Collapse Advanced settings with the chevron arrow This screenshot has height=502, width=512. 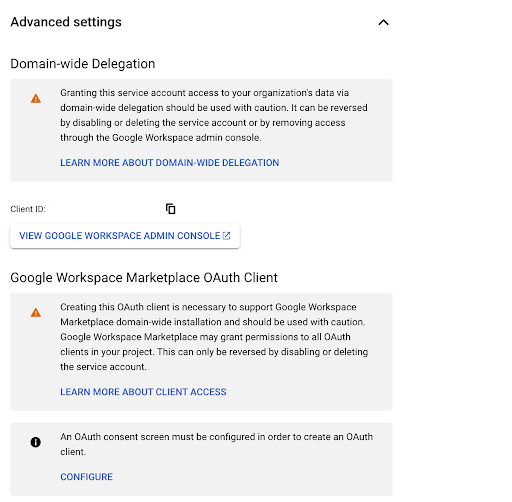click(383, 22)
